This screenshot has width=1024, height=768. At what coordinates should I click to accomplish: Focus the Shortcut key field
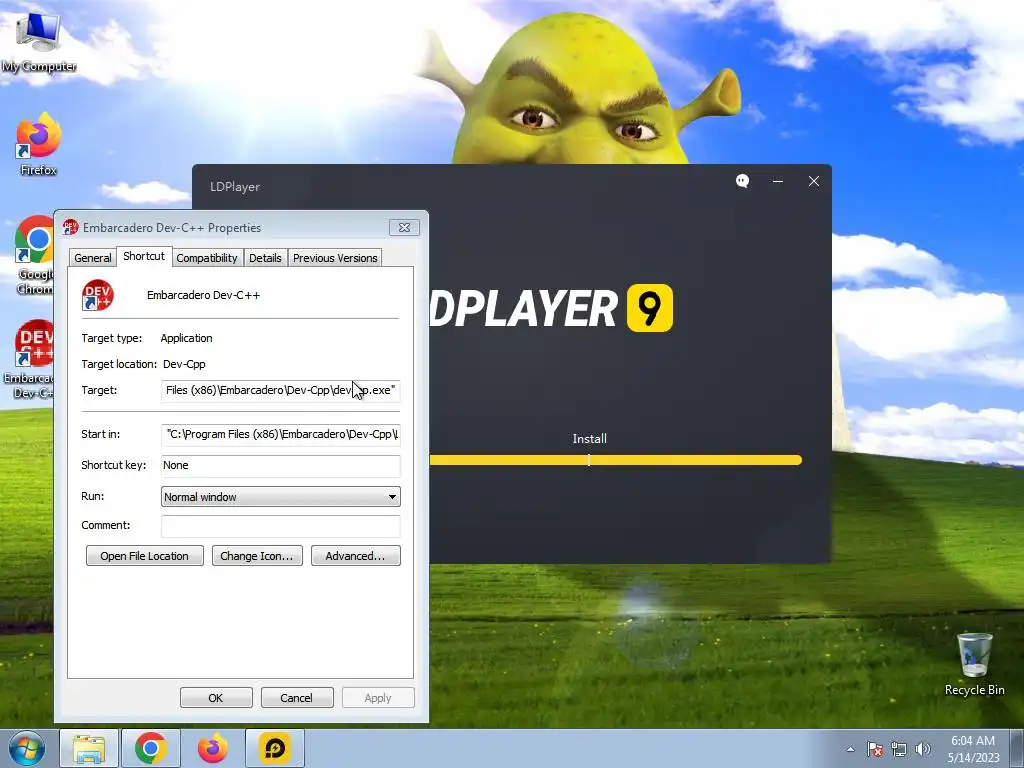(281, 466)
